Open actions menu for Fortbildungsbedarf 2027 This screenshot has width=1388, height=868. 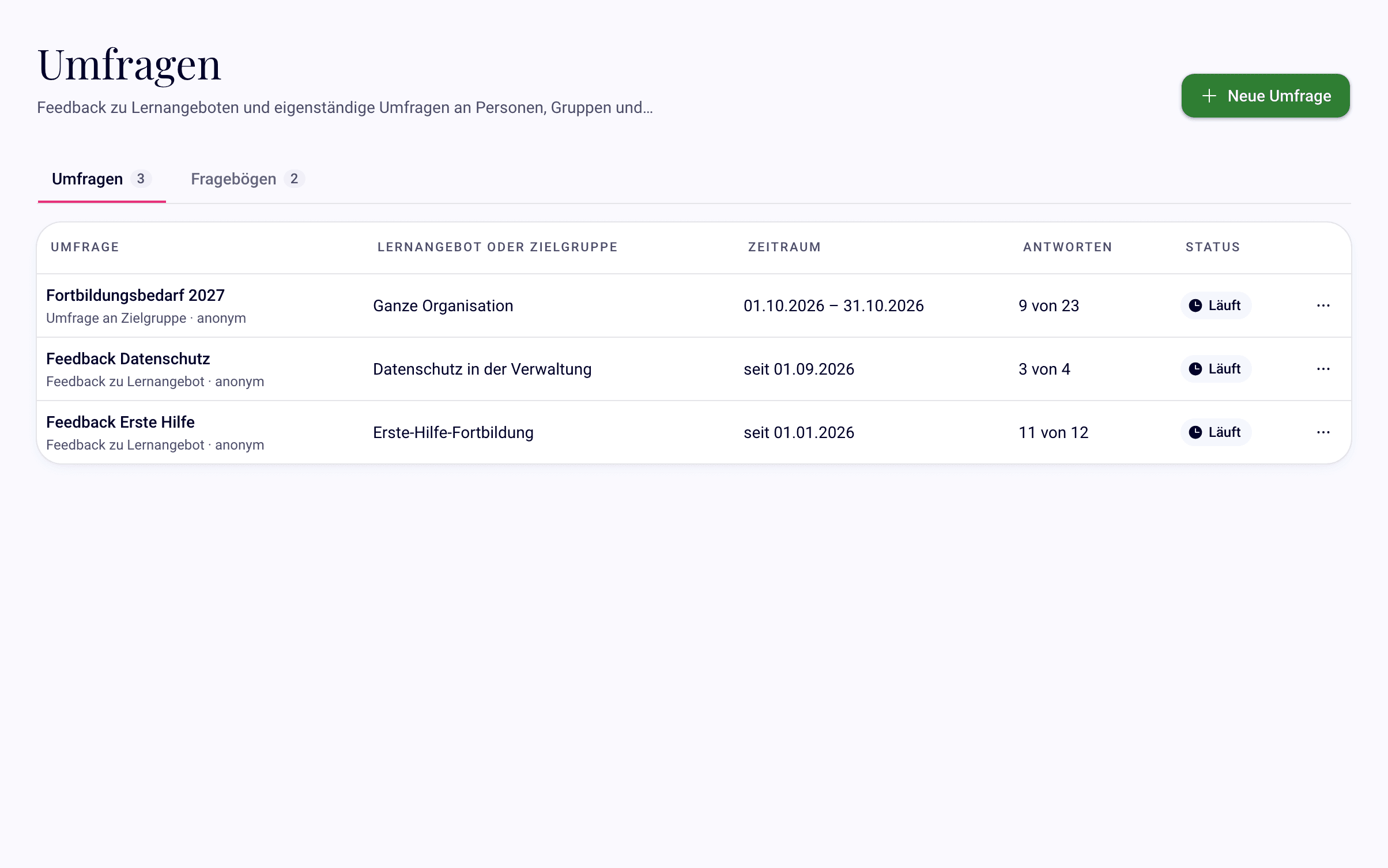[x=1323, y=305]
